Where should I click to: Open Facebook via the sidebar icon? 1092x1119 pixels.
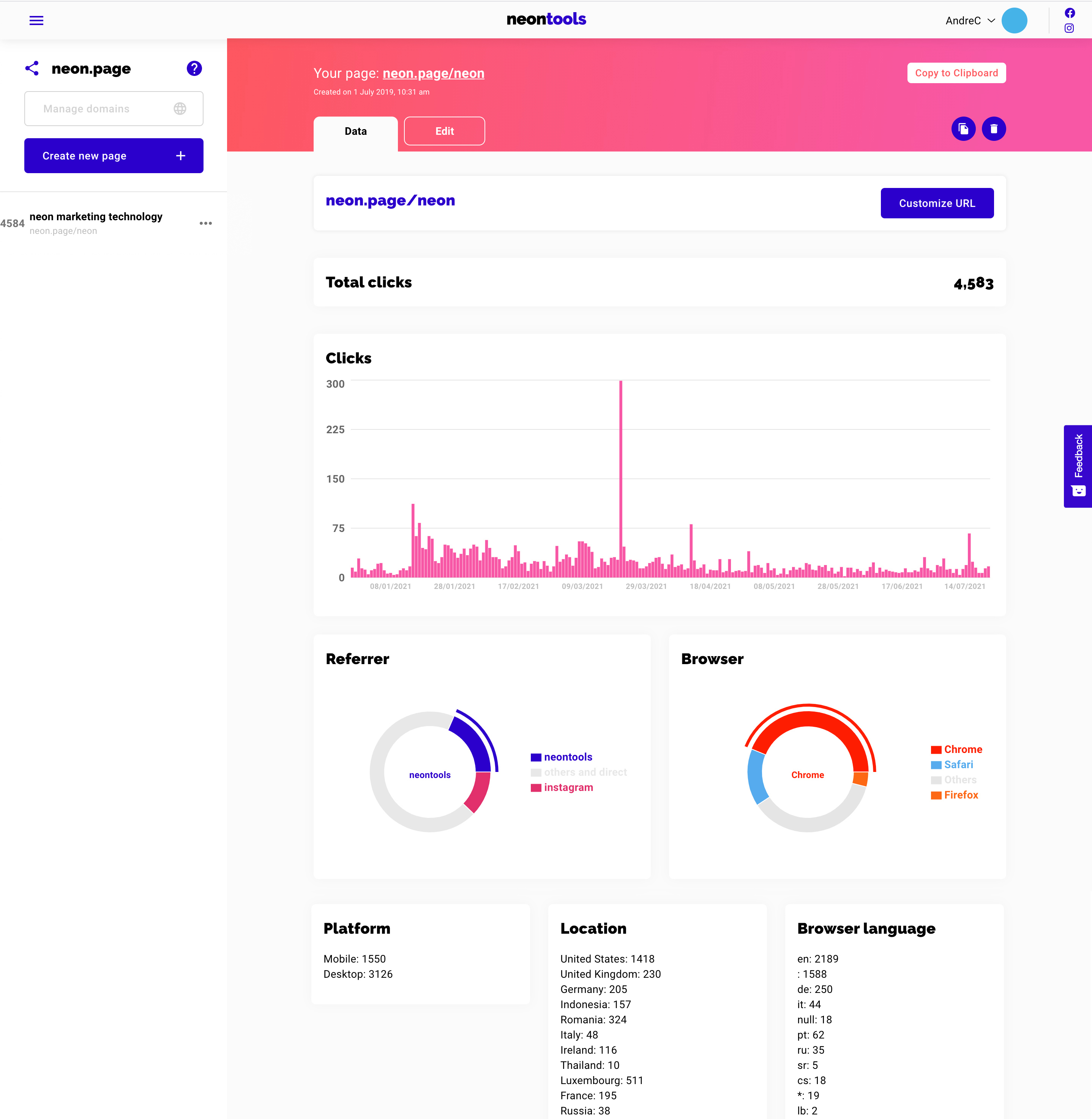click(1070, 13)
